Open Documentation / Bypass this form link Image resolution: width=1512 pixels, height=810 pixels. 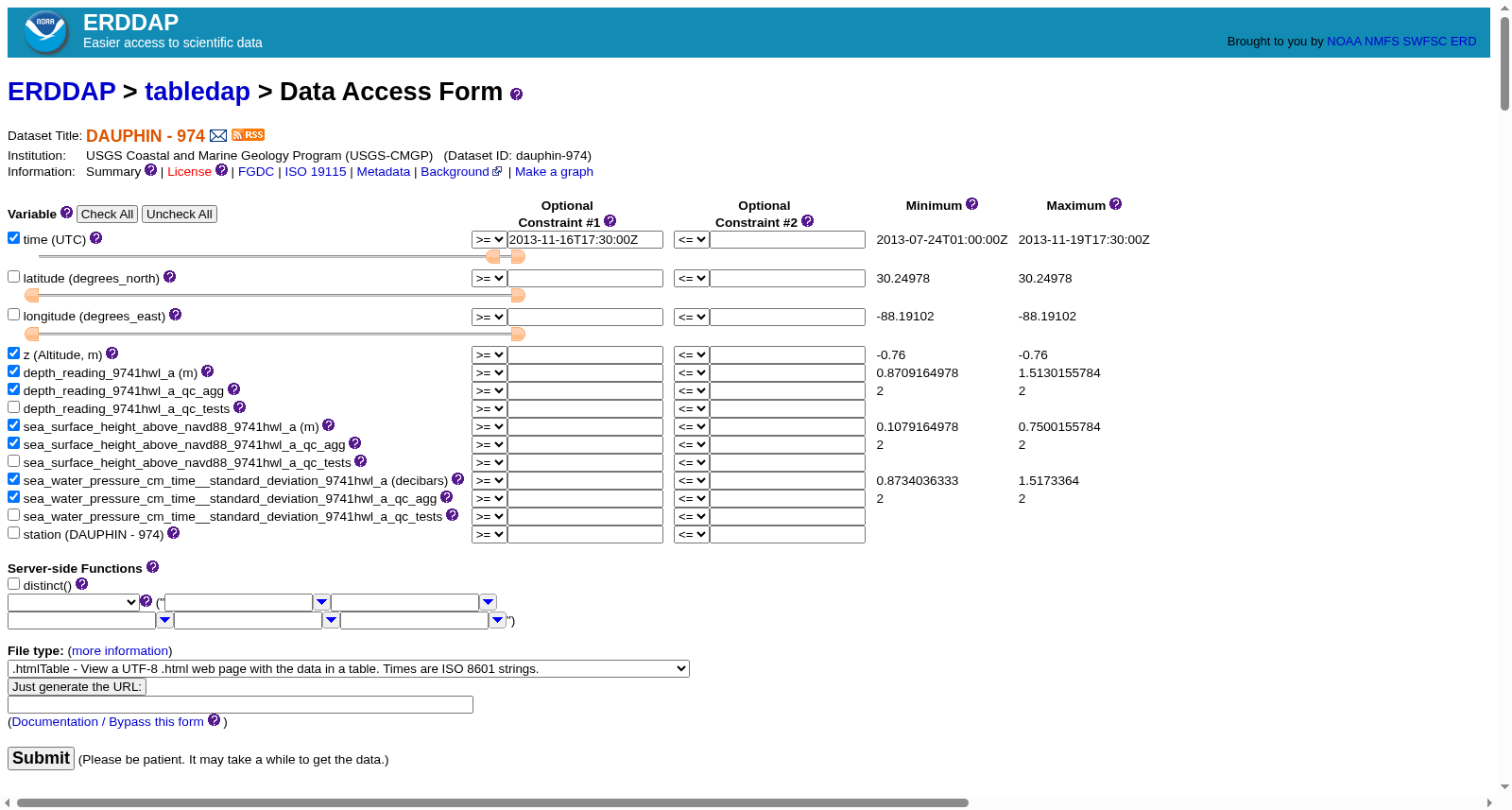(x=108, y=722)
